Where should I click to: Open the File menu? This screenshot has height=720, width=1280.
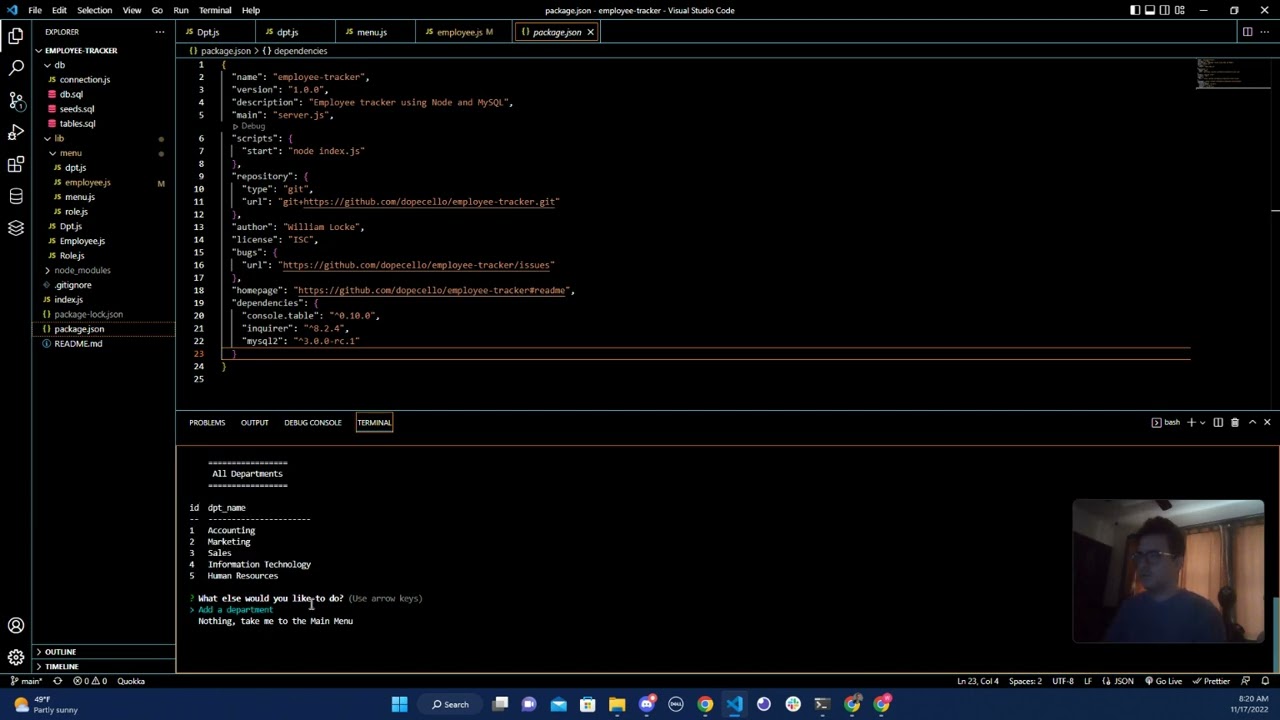point(35,10)
